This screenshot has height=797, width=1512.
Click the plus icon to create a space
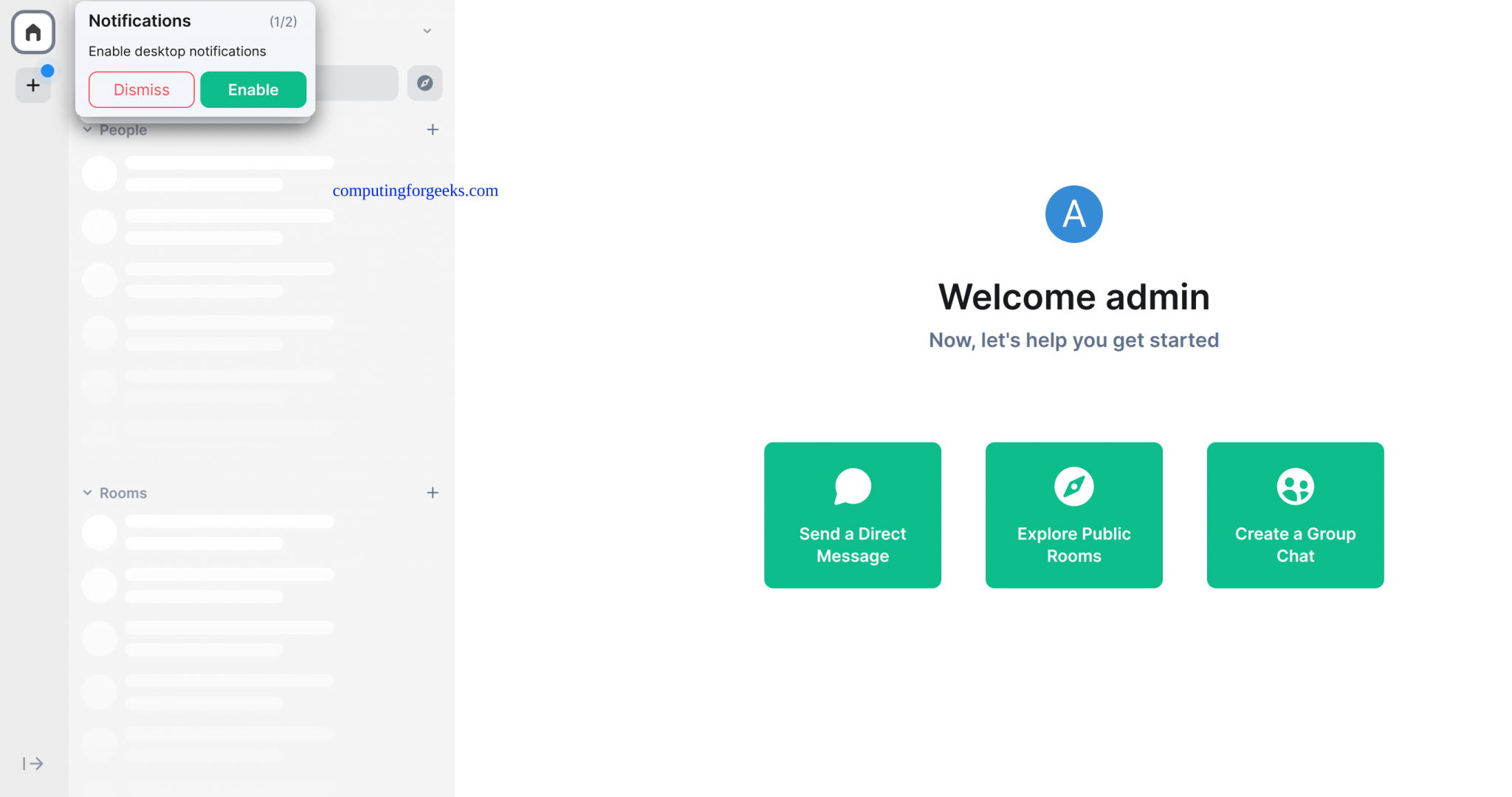pos(32,84)
